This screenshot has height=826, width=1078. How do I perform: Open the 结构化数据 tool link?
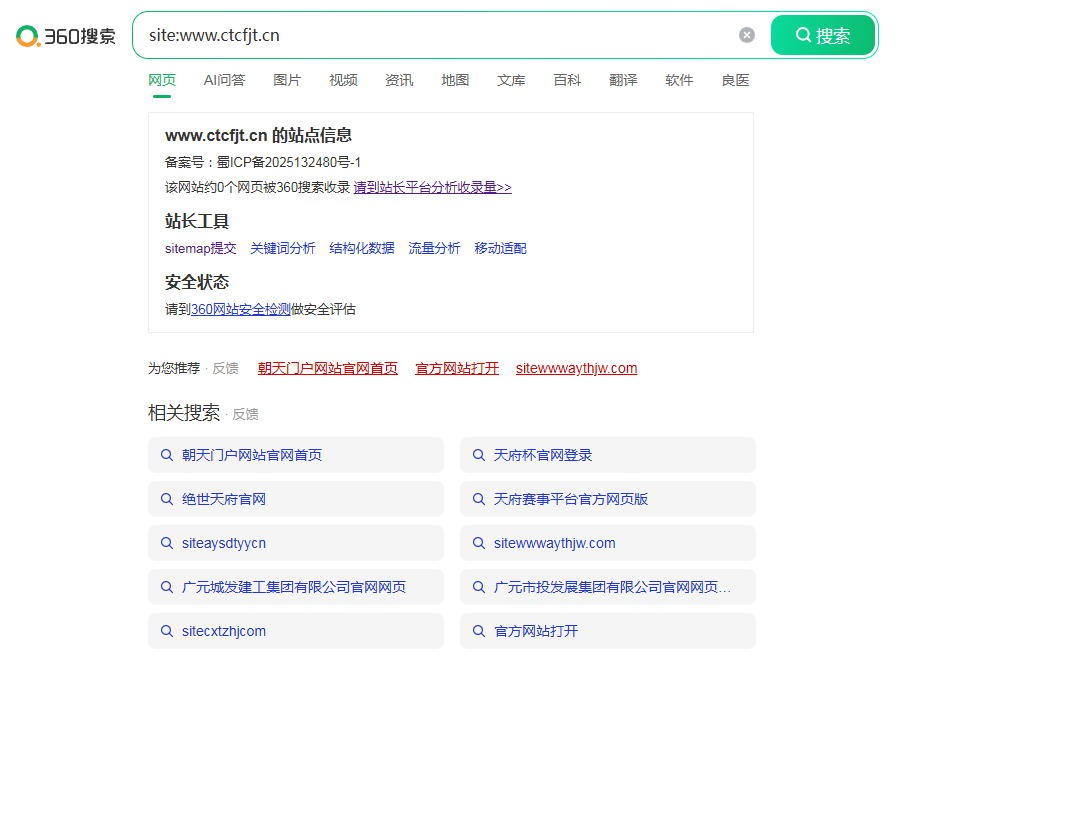[362, 248]
